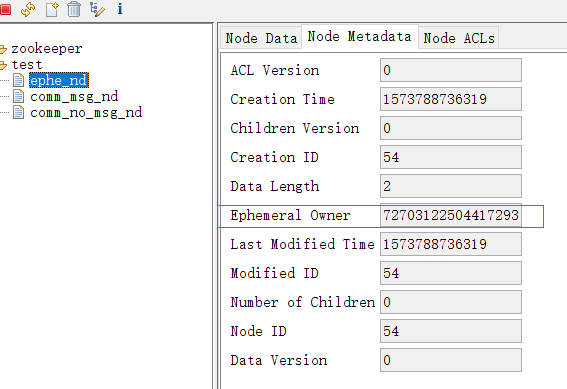Click the Creation Time label
Screen dimensions: 567x389
(282, 99)
